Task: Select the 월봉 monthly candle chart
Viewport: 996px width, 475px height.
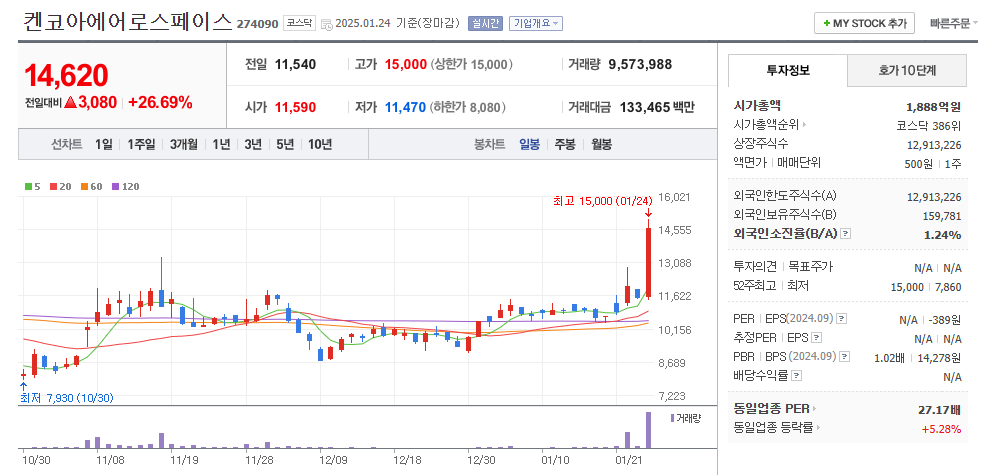Action: pos(602,144)
